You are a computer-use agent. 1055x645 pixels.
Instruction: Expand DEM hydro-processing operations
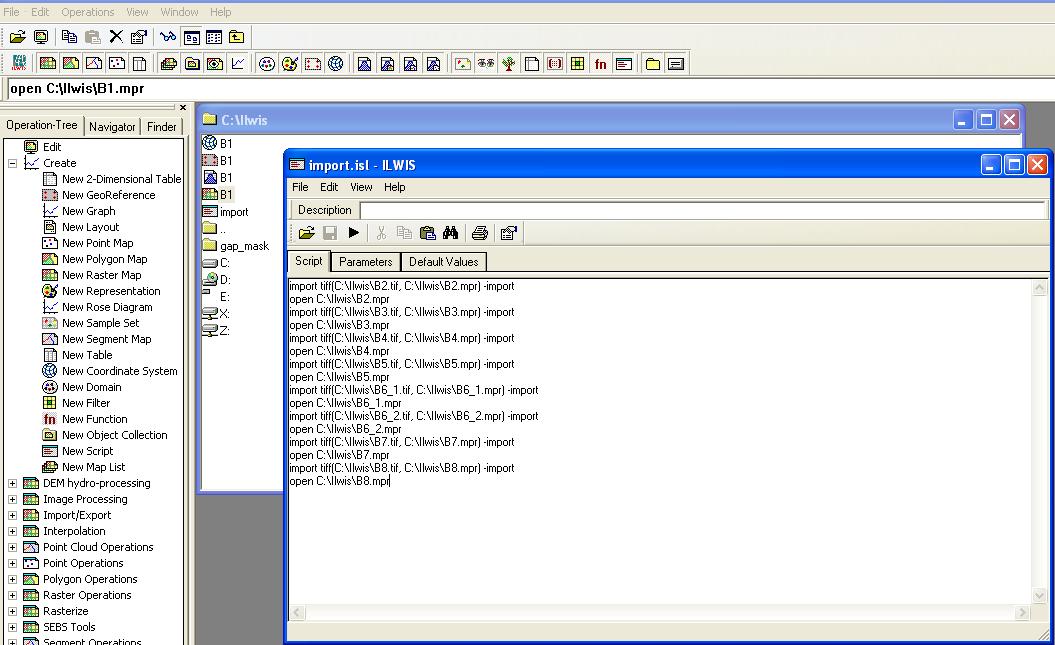12,483
